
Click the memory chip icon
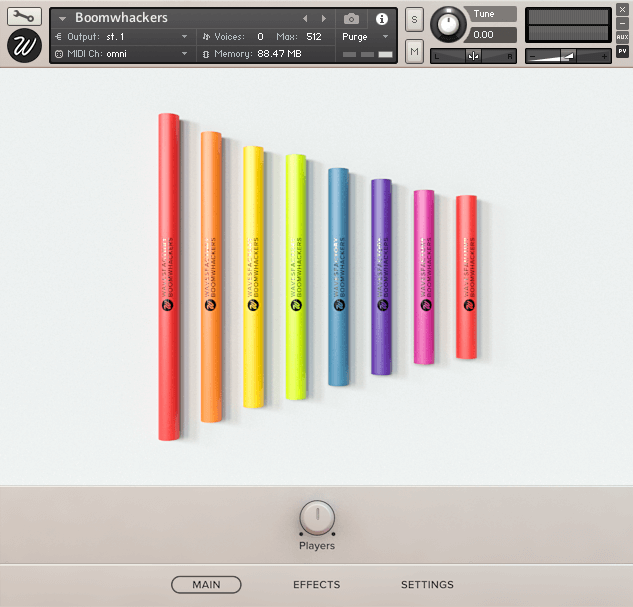pyautogui.click(x=206, y=54)
